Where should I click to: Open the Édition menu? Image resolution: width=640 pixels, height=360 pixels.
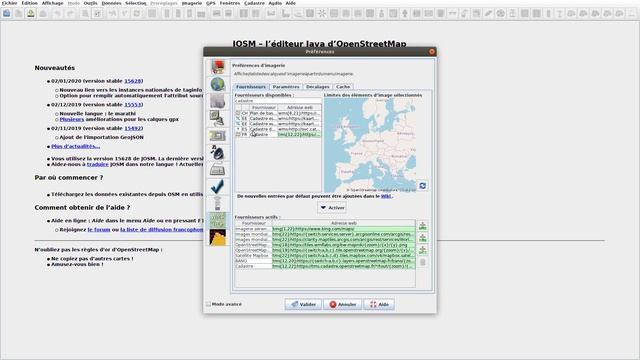[x=29, y=3]
